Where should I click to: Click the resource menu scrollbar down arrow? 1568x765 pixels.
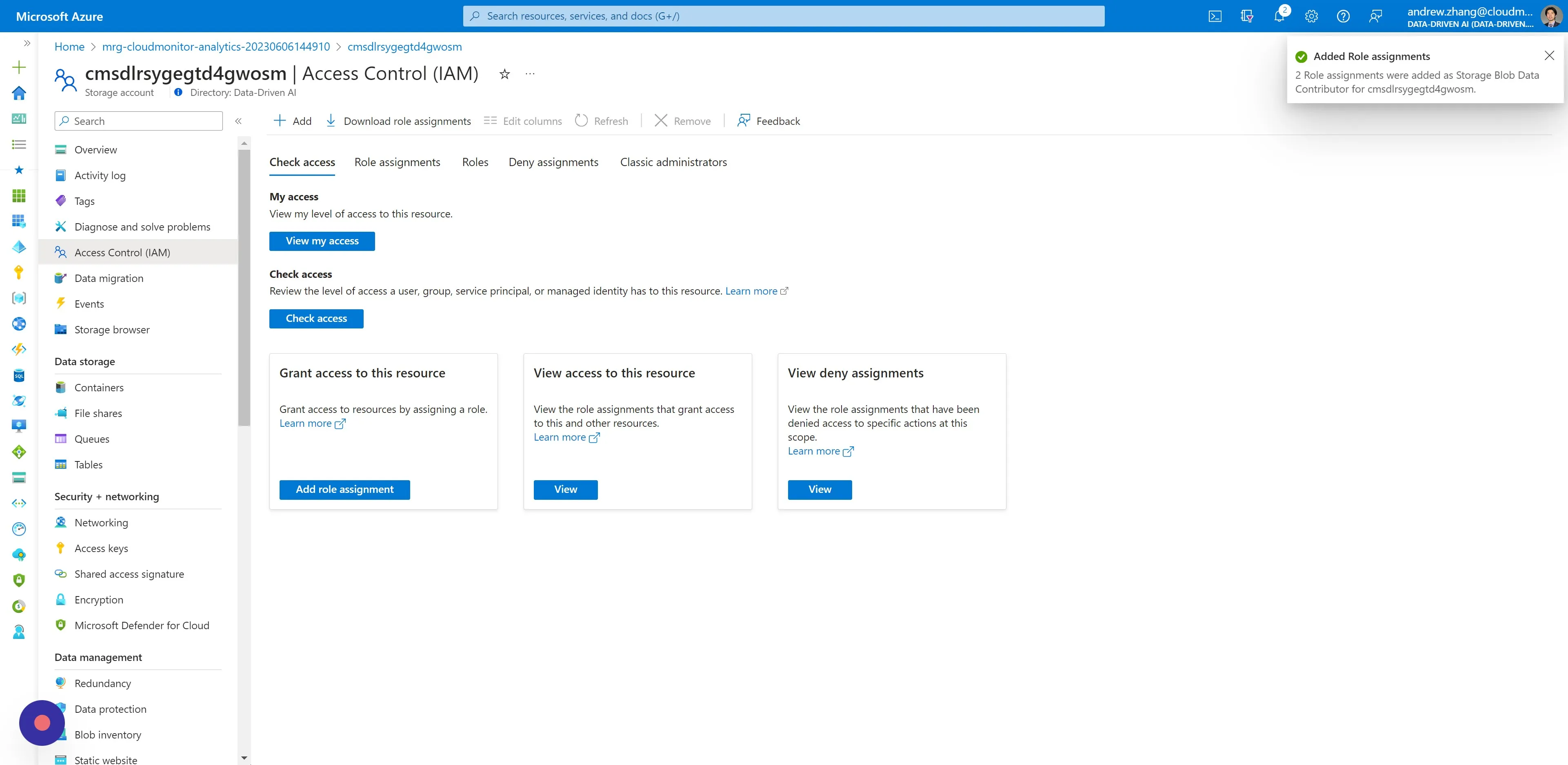(x=244, y=758)
